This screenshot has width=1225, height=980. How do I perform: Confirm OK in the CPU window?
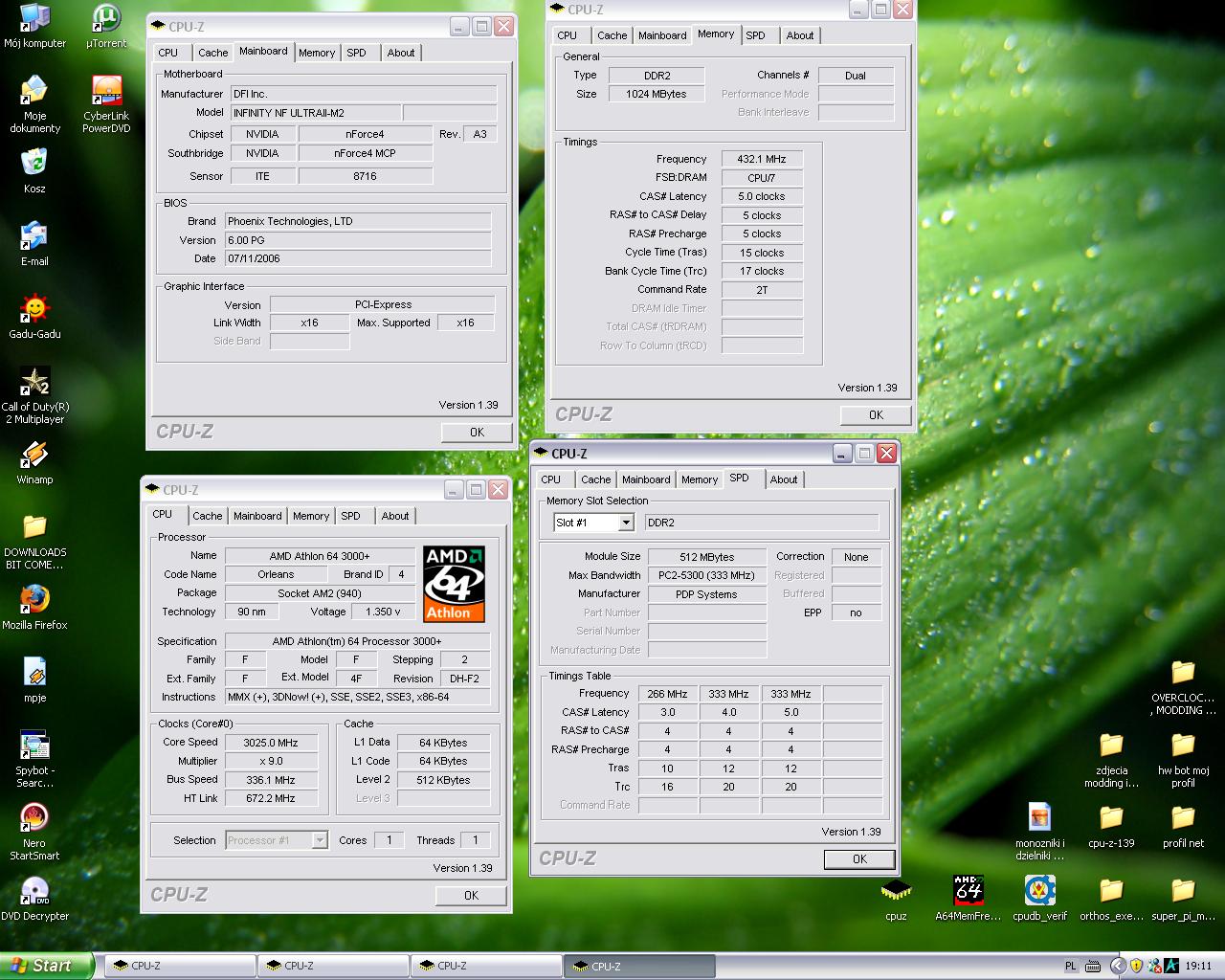coord(471,896)
